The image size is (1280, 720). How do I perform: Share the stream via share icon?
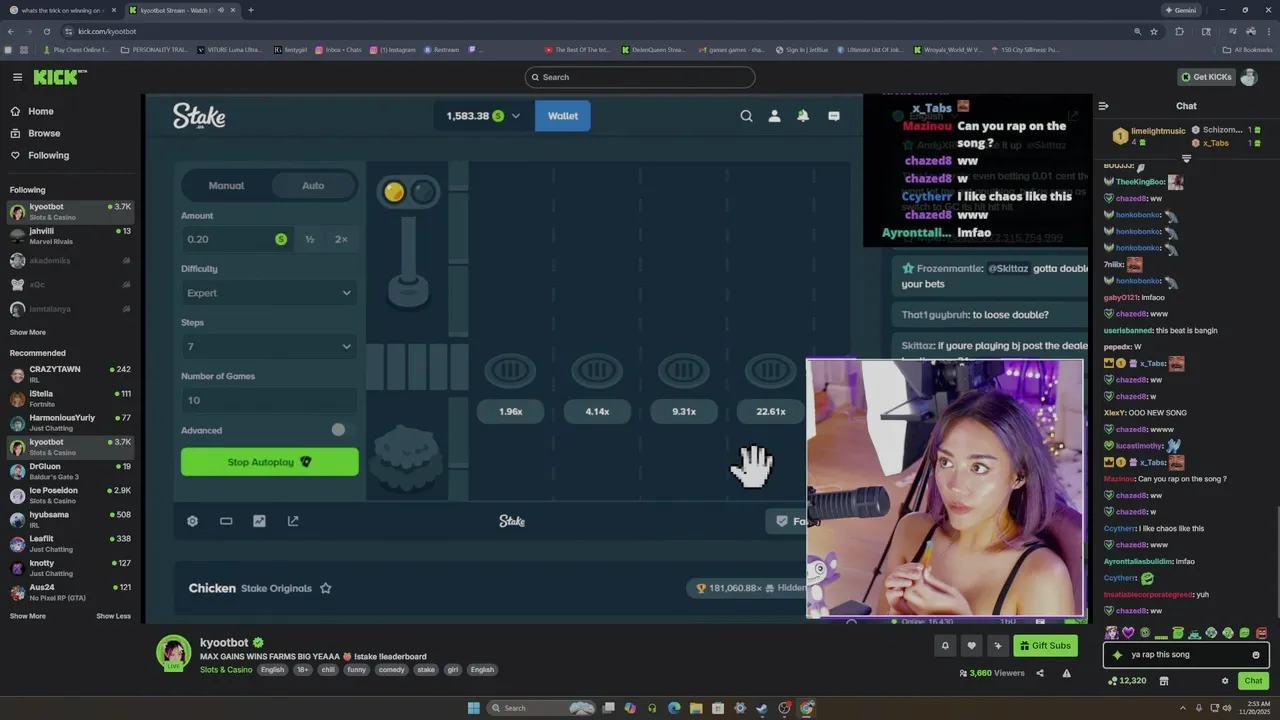pos(1040,673)
